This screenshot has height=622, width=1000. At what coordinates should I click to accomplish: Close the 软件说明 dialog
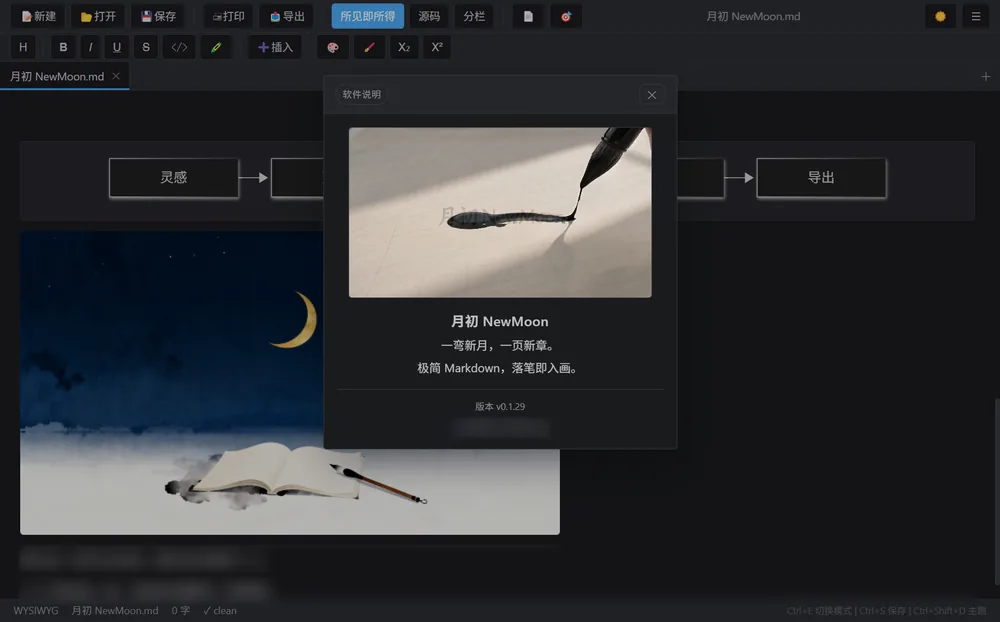(x=652, y=95)
